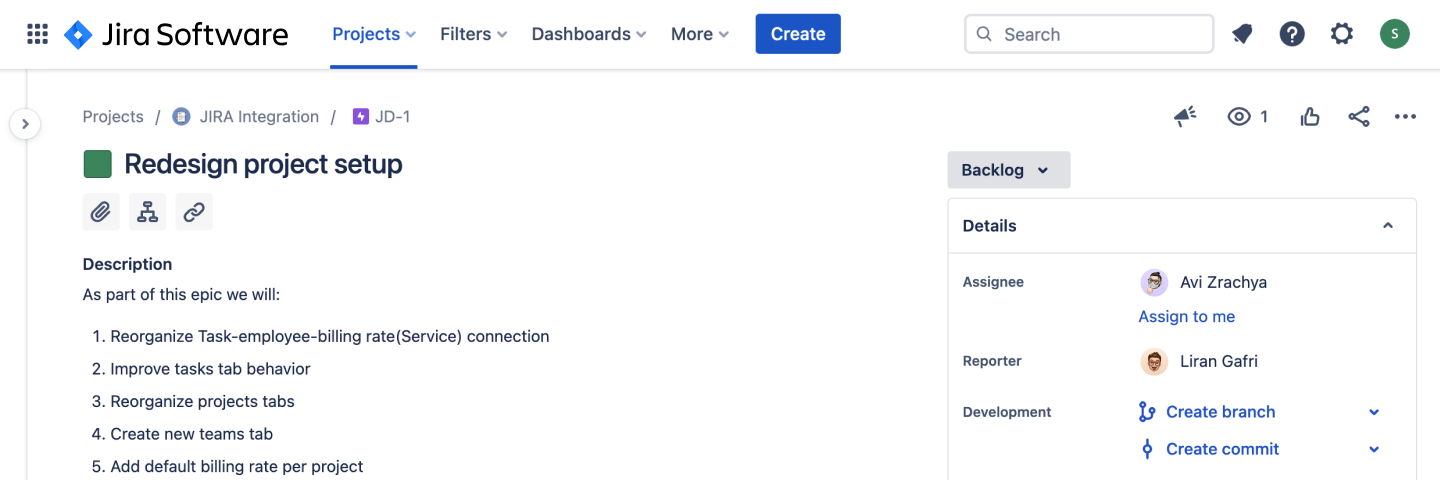Expand the Create branch options chevron

tap(1374, 412)
